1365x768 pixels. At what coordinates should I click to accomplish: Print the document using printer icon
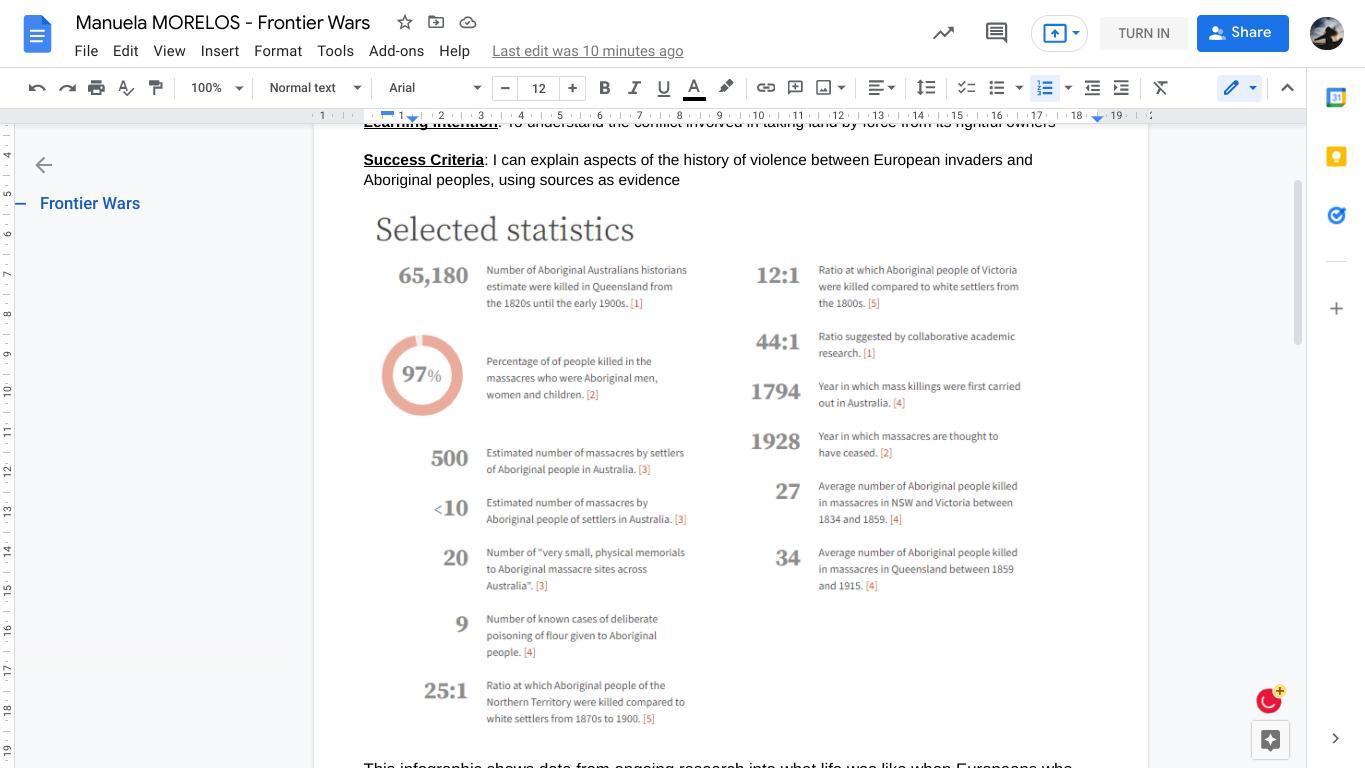[x=96, y=88]
